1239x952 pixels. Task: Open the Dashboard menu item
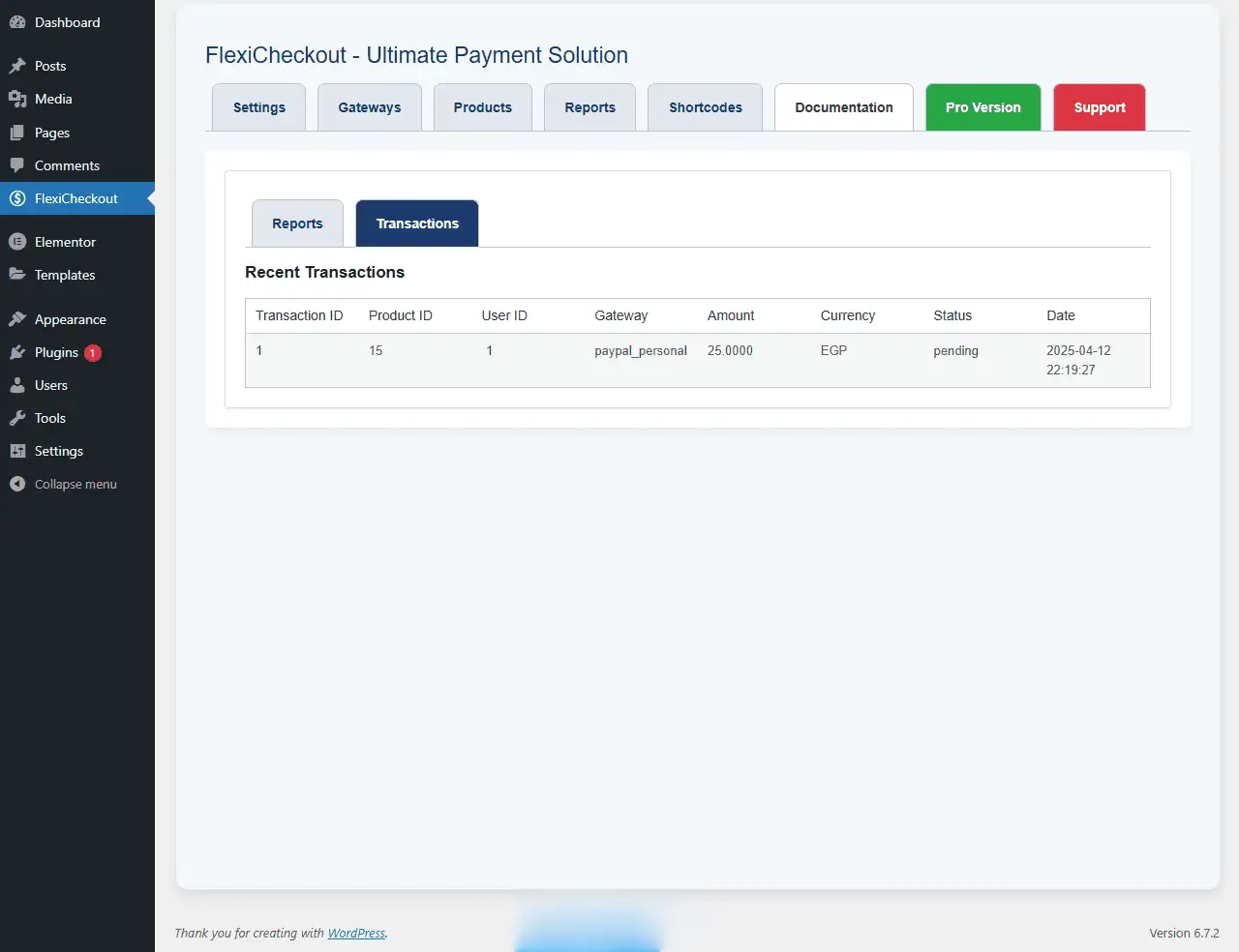77,22
